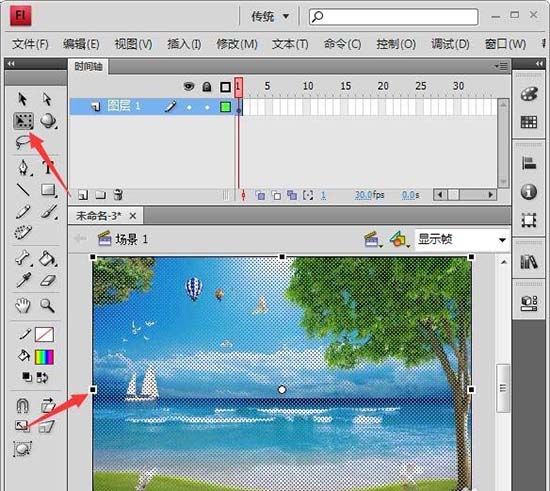
Task: Open the 编辑(E) menu
Action: click(x=81, y=44)
